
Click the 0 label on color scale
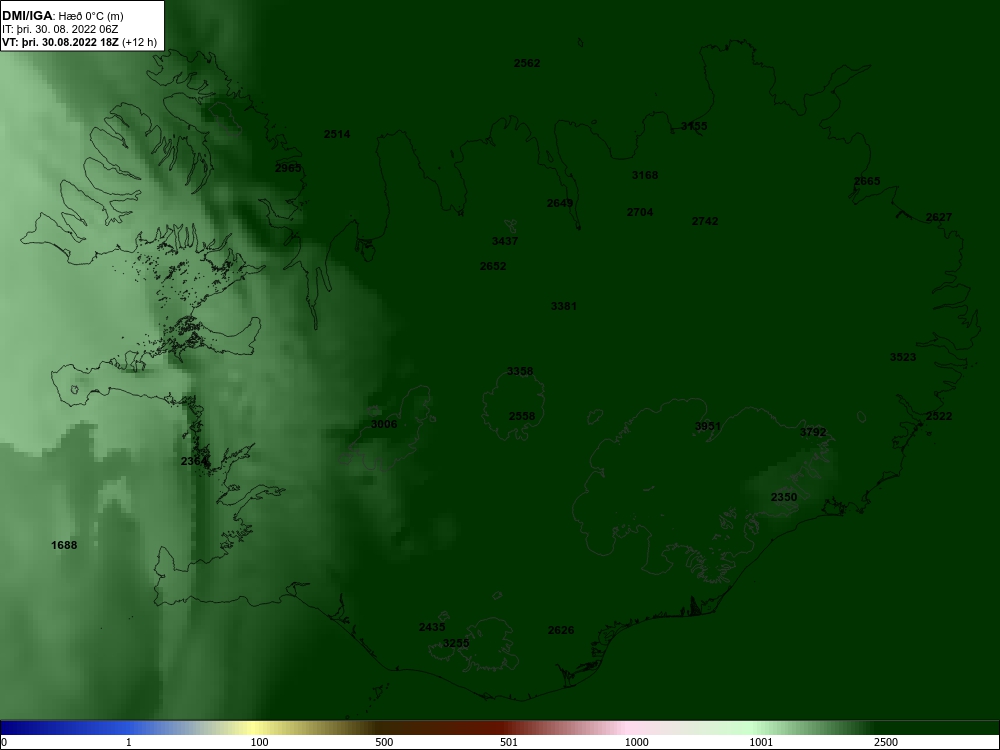click(4, 742)
